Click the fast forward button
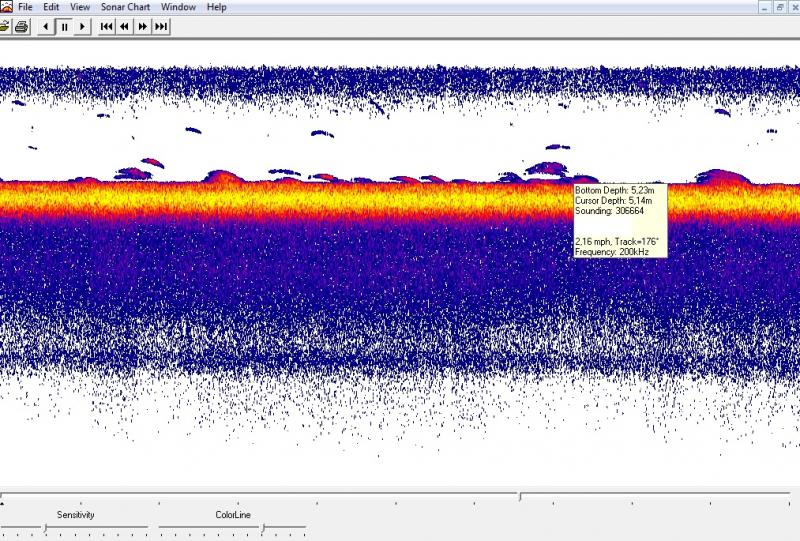800x541 pixels. (142, 27)
